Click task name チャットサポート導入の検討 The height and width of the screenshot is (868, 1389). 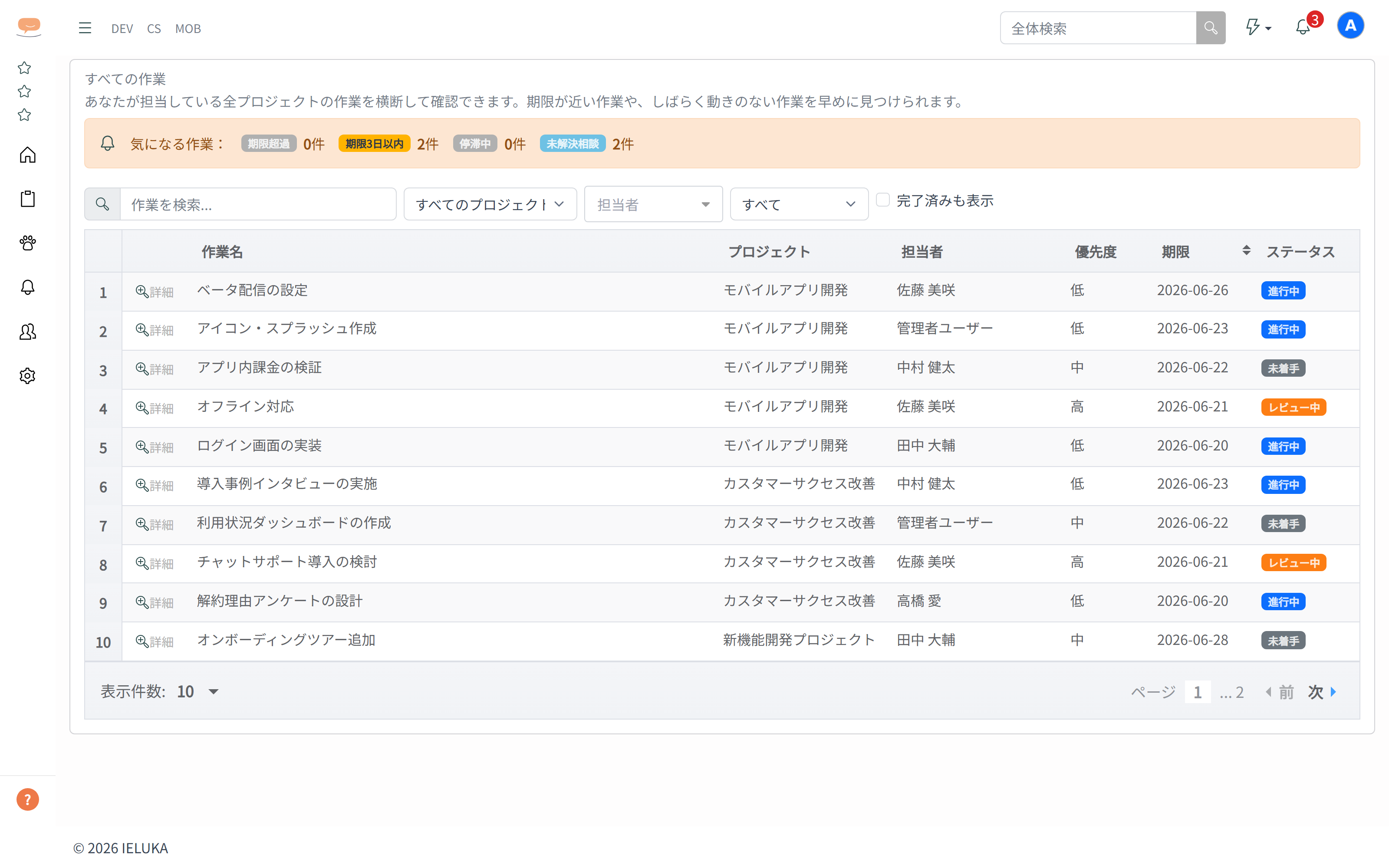(287, 562)
